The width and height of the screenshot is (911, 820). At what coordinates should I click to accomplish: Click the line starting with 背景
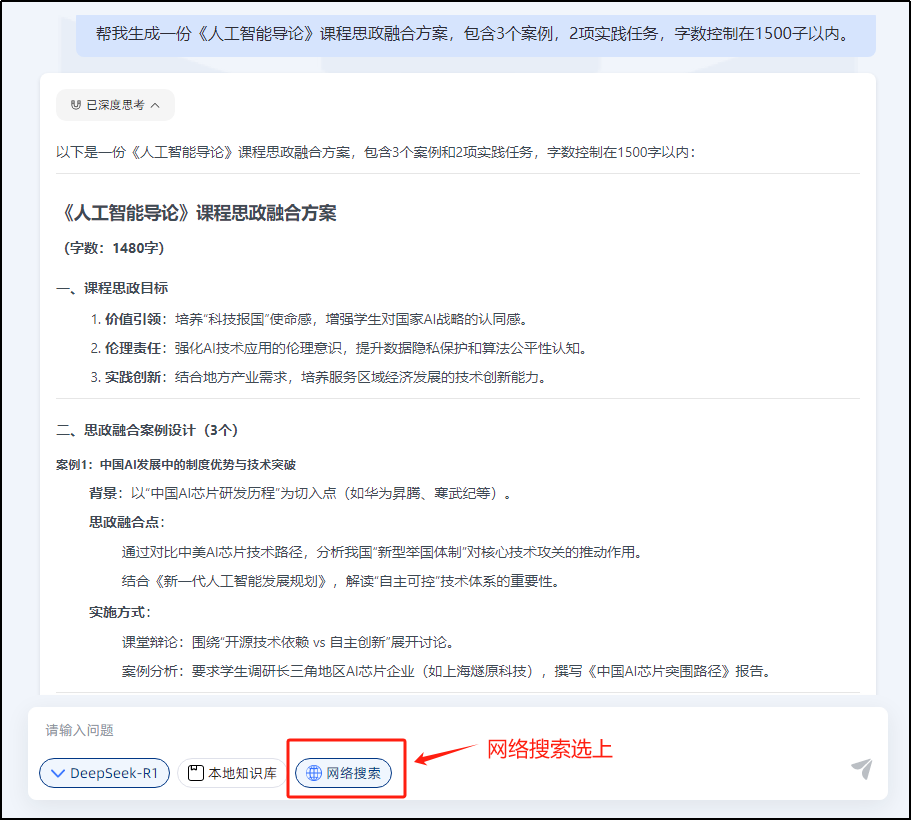click(300, 493)
